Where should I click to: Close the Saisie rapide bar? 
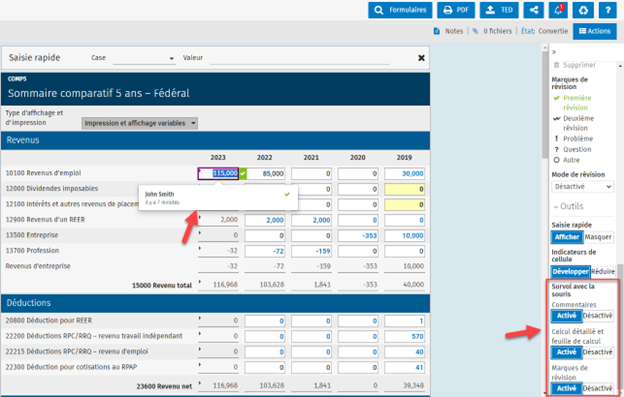tap(421, 58)
